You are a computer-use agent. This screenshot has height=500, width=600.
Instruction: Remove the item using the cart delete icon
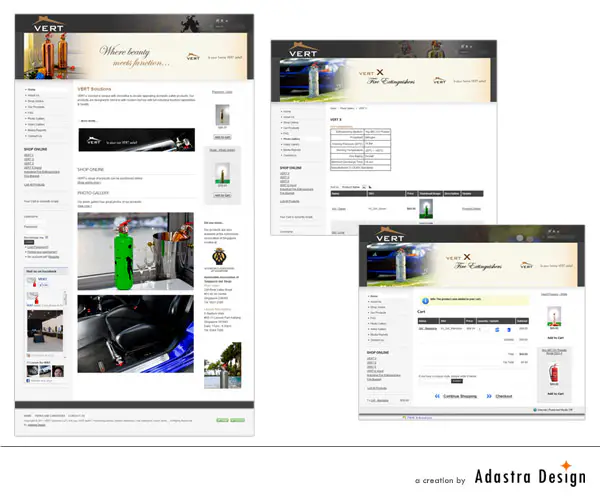(507, 327)
